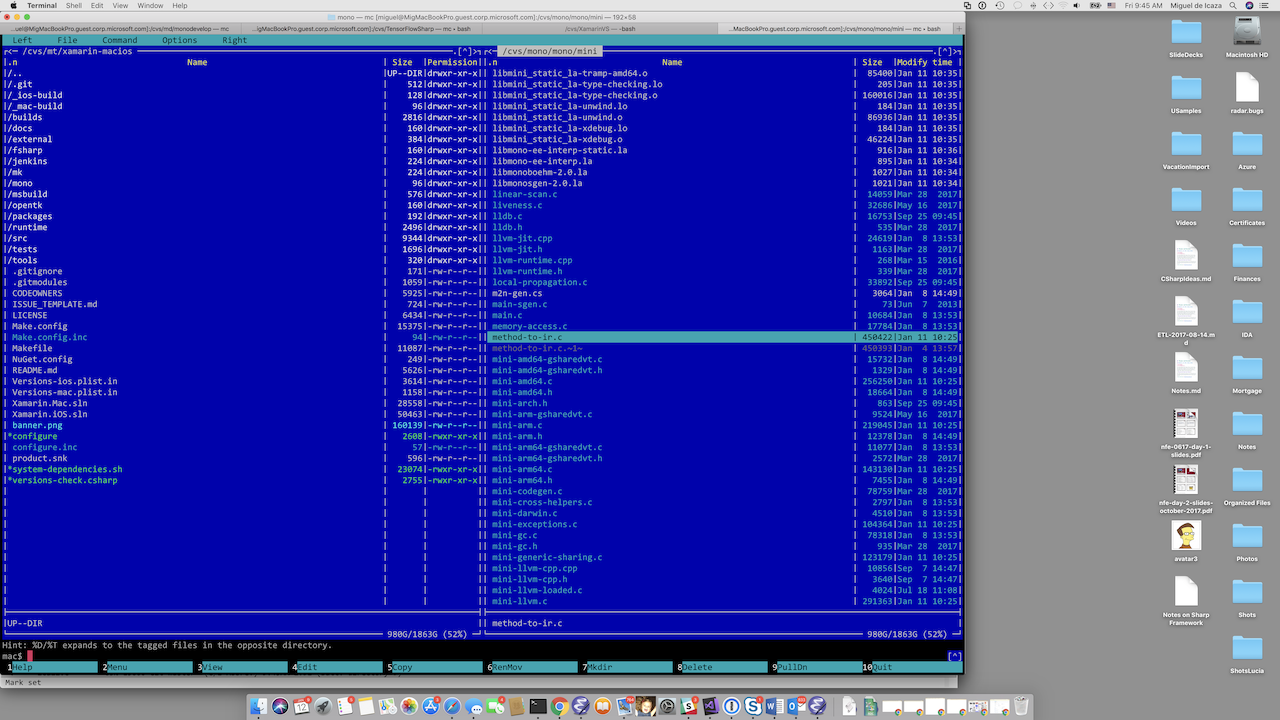
Task: Select method-to-ir.c highlighted file row
Action: tap(722, 337)
